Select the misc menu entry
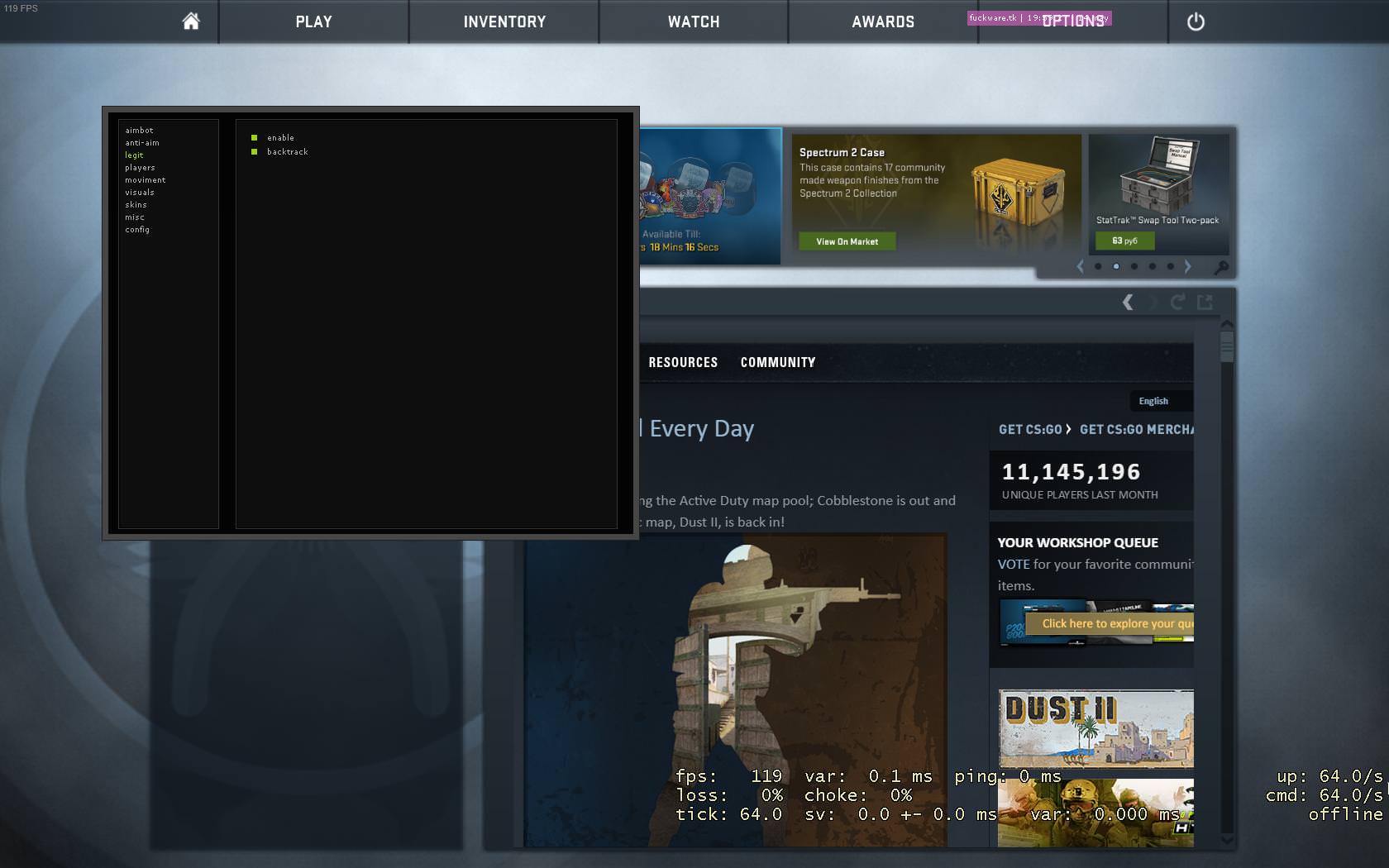 135,217
